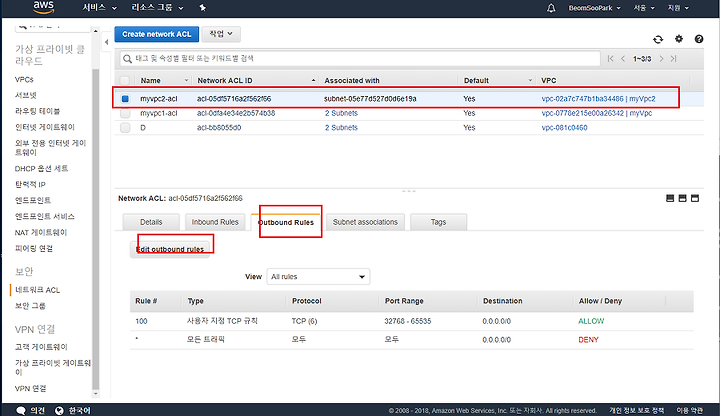Set details pane to smallest layout icon
720x416 pixels.
pos(670,198)
